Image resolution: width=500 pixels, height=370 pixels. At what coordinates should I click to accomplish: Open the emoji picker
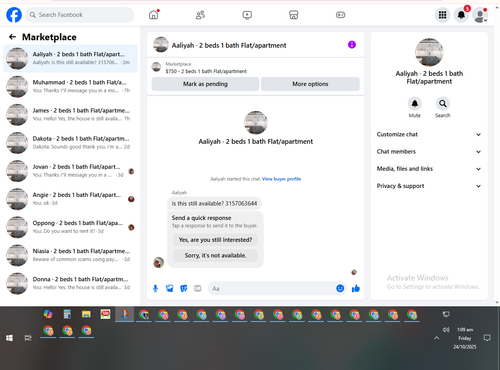(340, 288)
